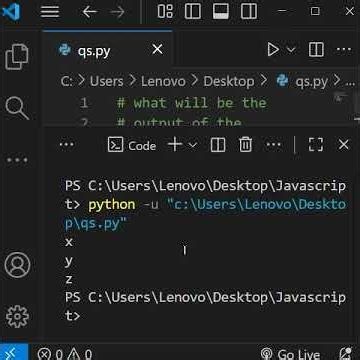Select the Desktop breadcrumb
The height and width of the screenshot is (360, 360).
click(x=229, y=81)
